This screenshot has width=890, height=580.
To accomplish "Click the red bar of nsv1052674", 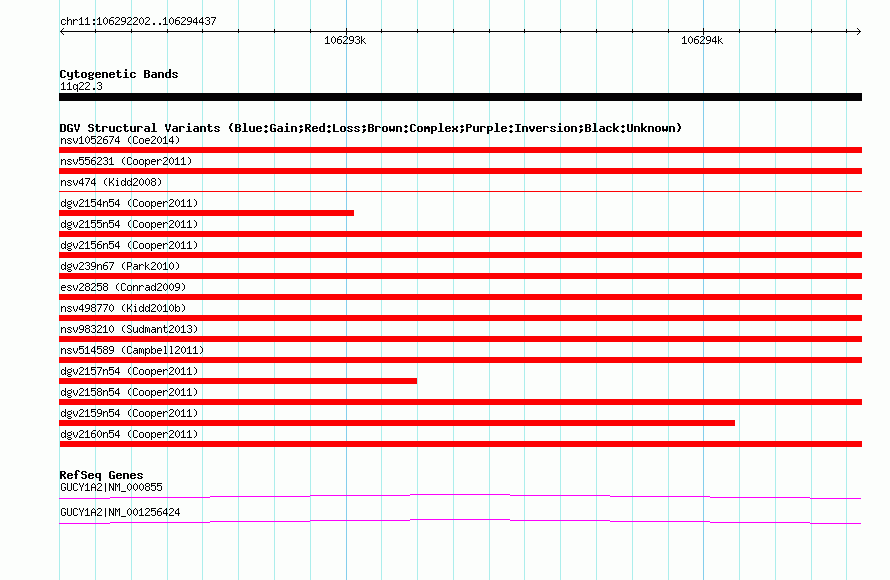I will coord(460,150).
